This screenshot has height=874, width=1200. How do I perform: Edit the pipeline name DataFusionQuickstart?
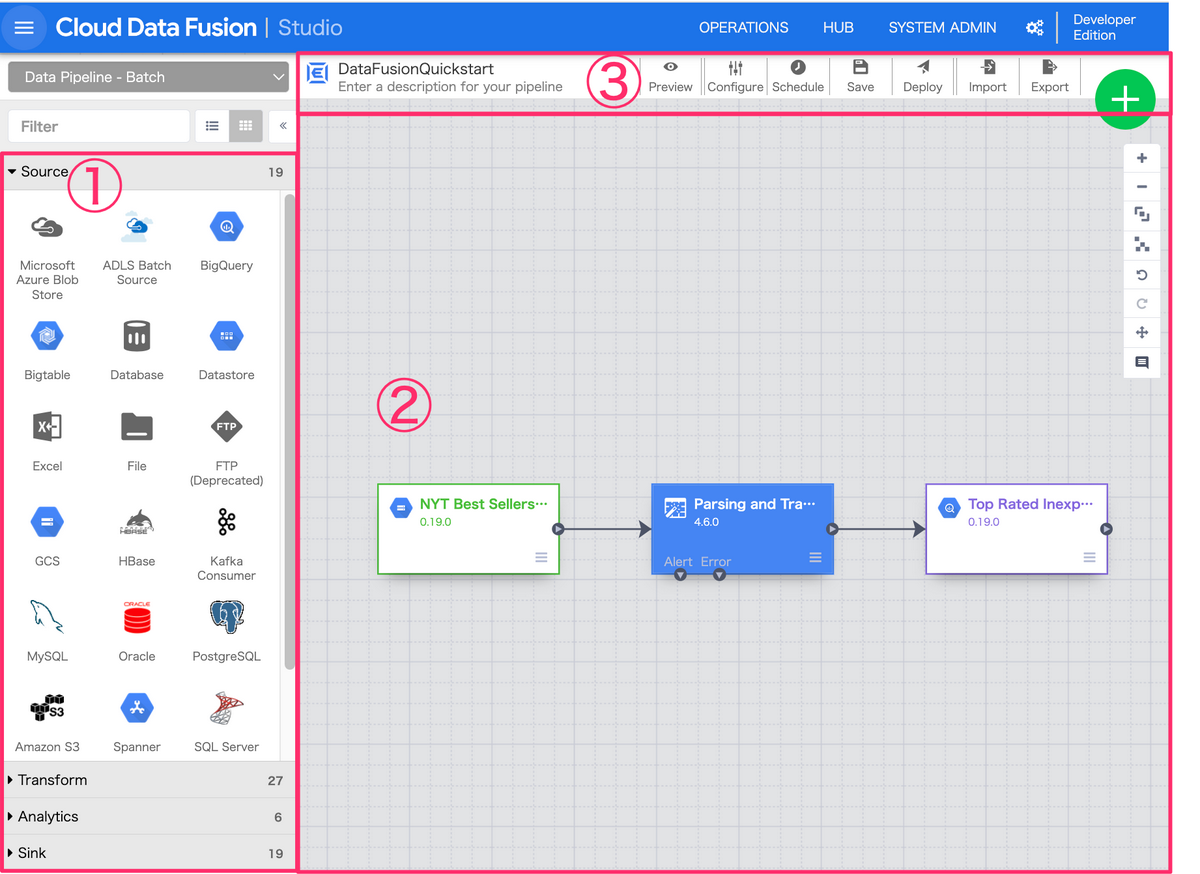click(416, 69)
